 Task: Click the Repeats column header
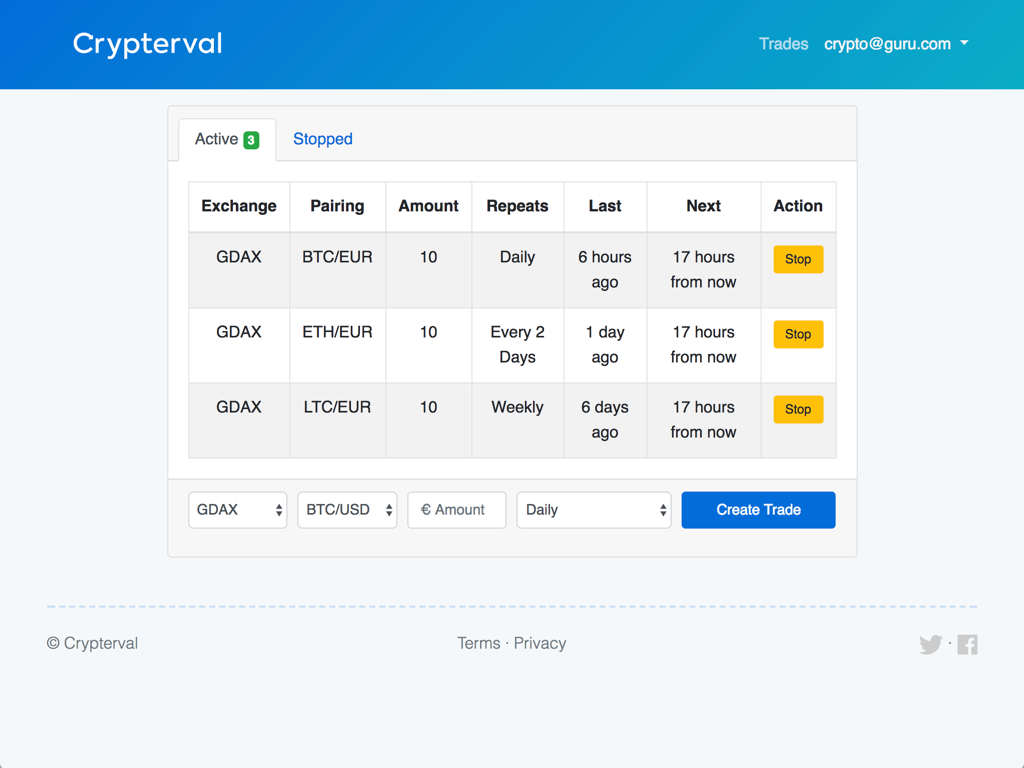517,206
